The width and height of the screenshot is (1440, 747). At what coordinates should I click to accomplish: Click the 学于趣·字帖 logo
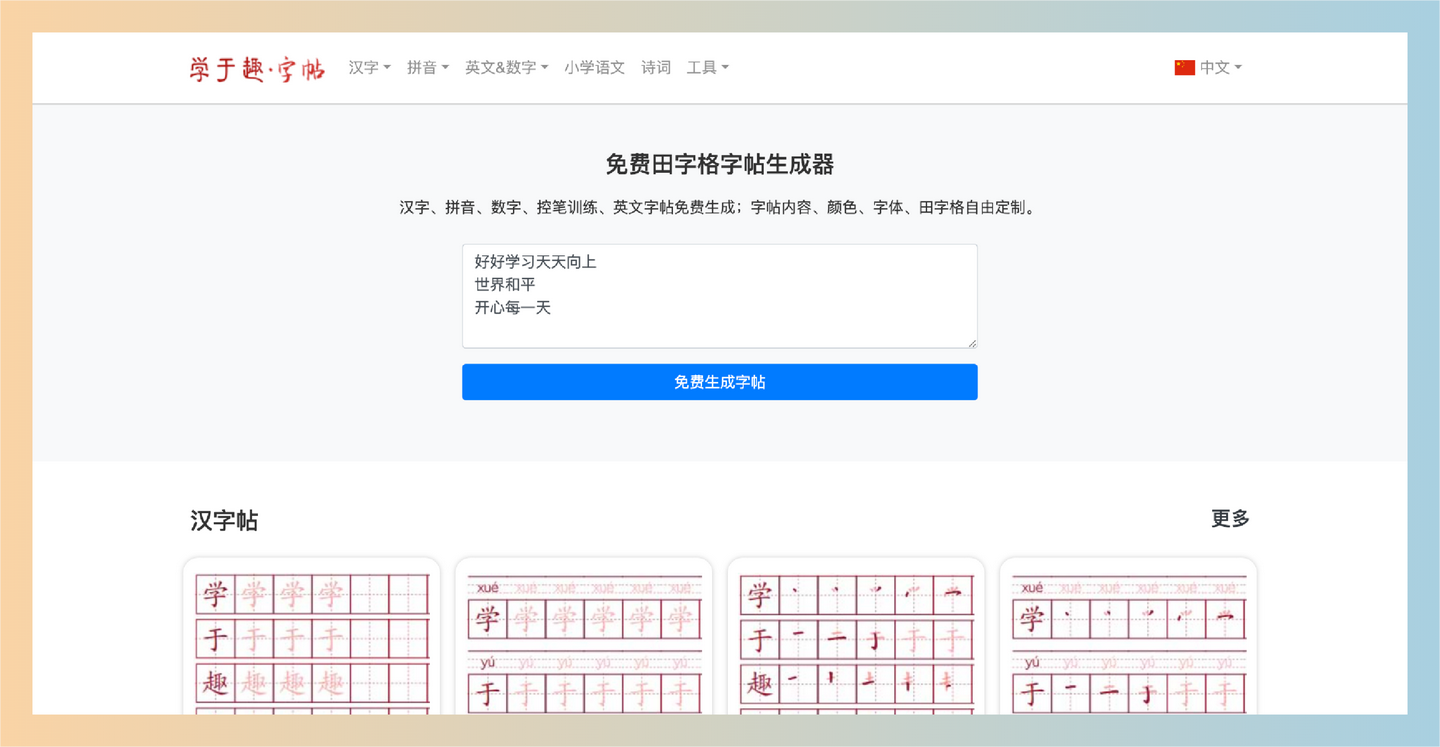(x=256, y=68)
